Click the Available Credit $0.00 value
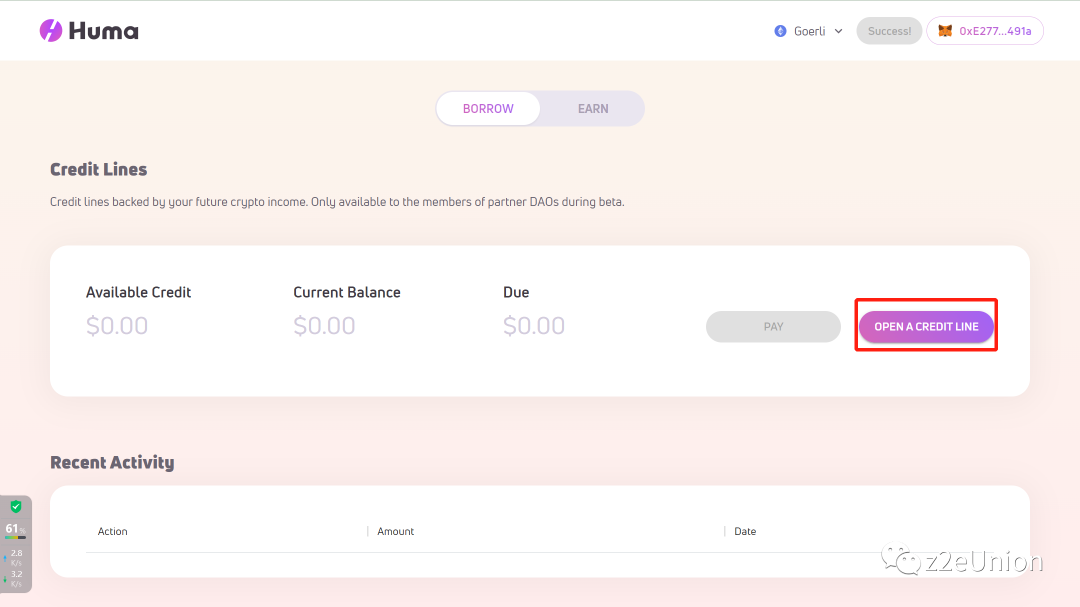This screenshot has width=1080, height=607. tap(117, 326)
